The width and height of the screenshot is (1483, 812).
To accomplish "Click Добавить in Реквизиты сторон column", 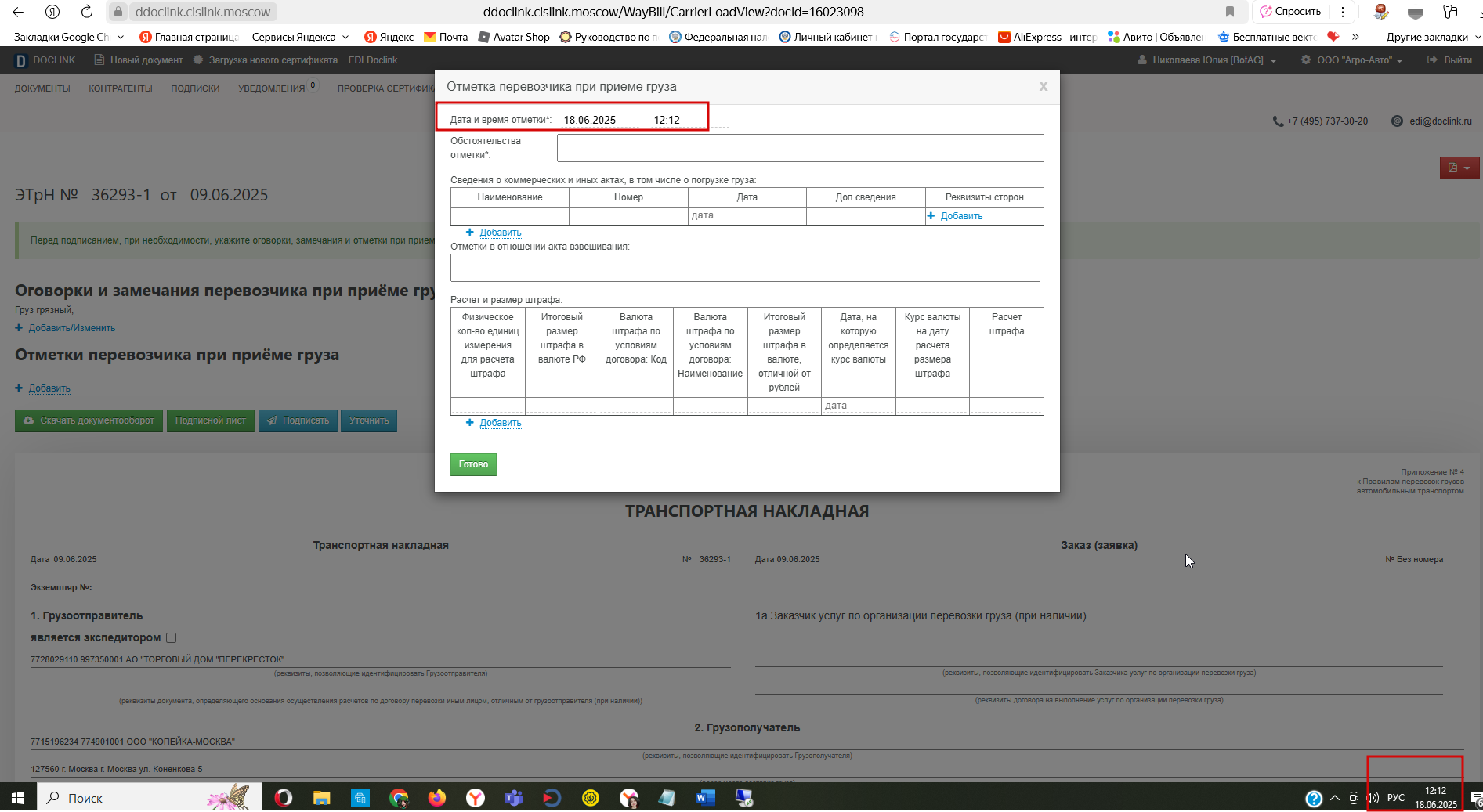I will 961,216.
